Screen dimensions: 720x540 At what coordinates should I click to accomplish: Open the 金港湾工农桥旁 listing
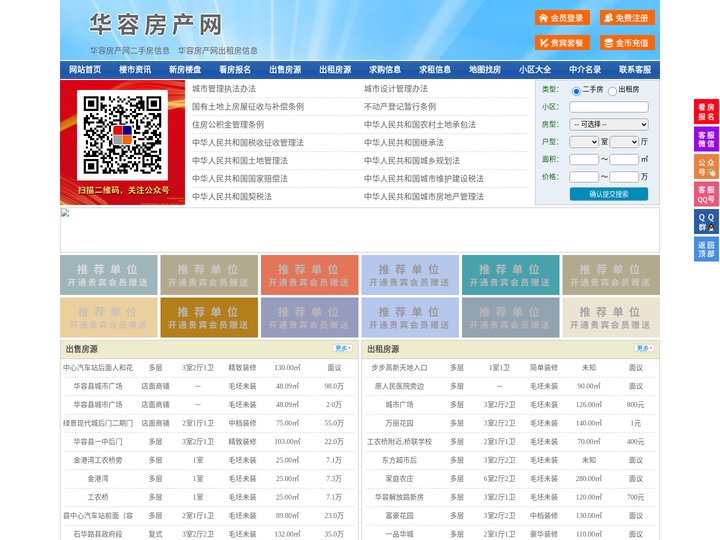pyautogui.click(x=98, y=460)
